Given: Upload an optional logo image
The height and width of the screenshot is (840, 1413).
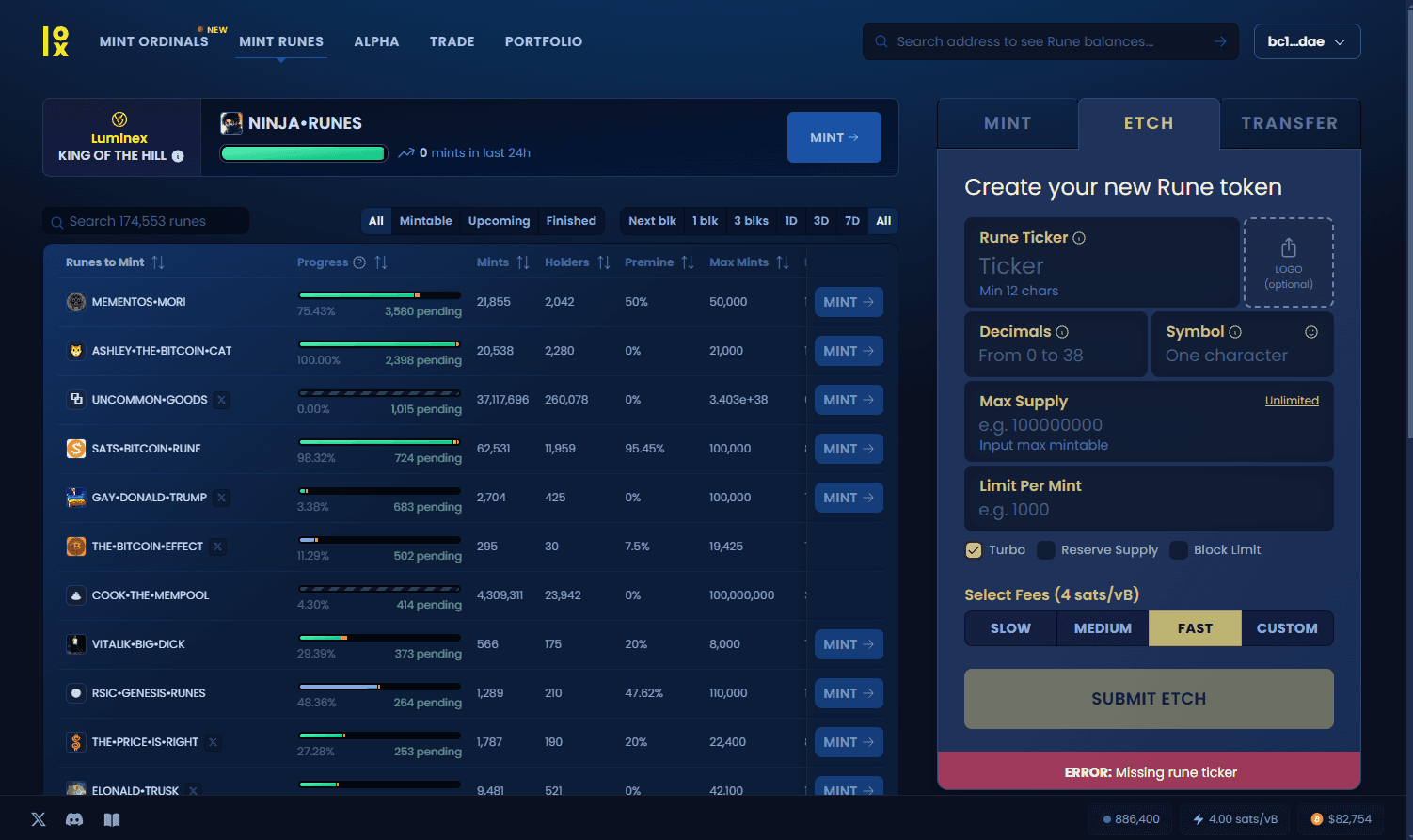Looking at the screenshot, I should (1289, 262).
